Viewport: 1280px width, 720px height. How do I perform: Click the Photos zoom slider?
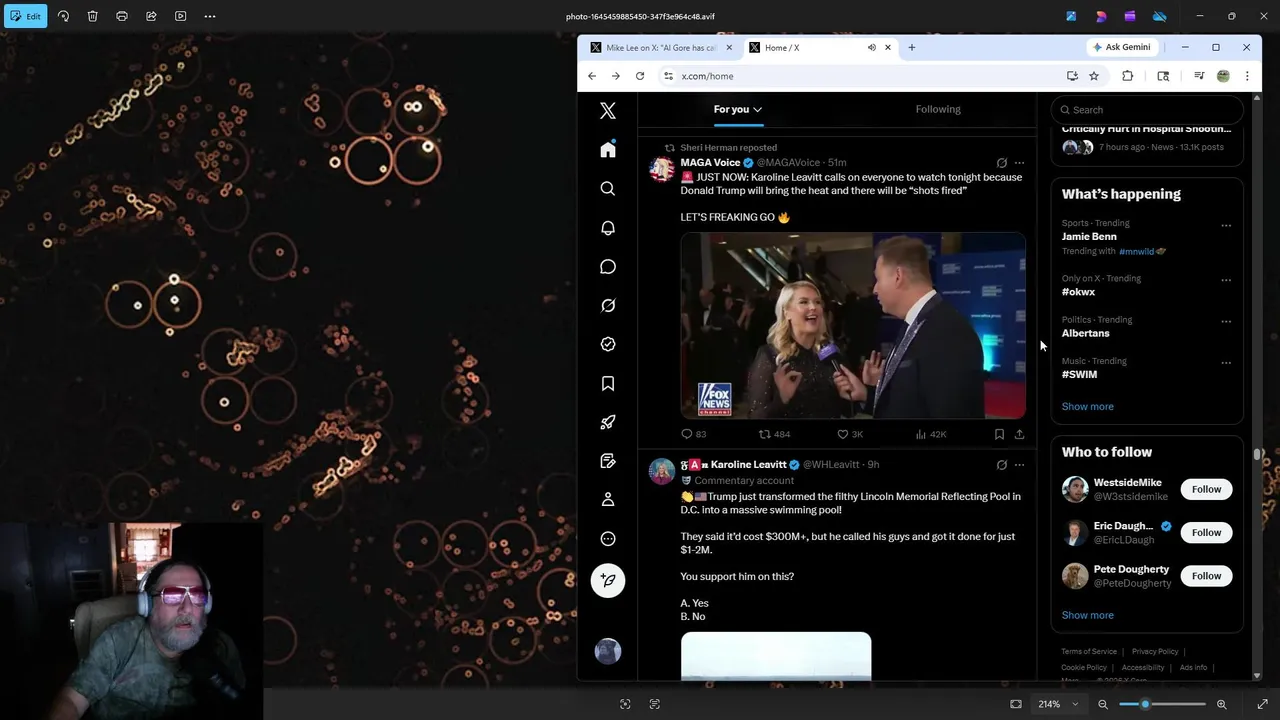(1162, 704)
